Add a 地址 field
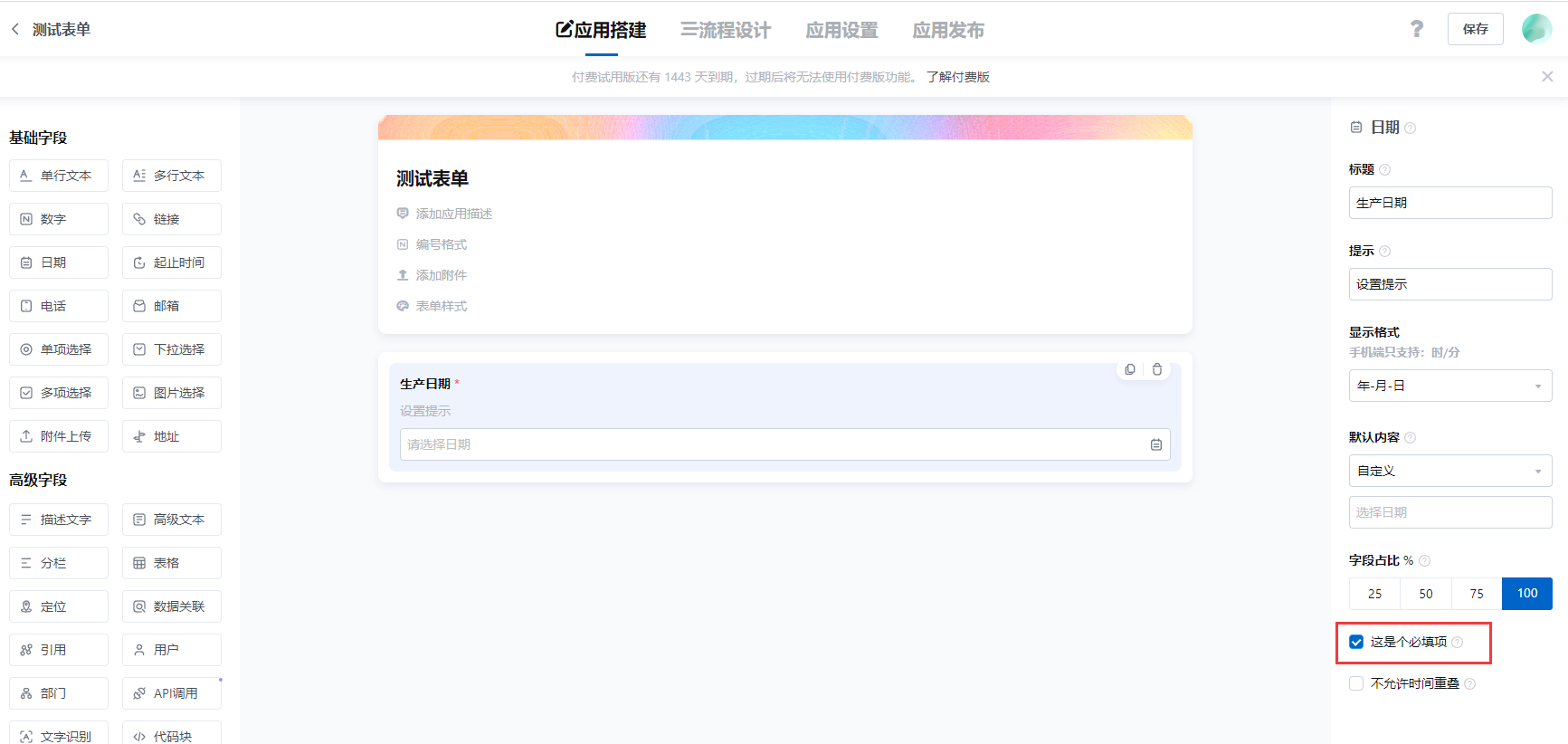Screen dimensions: 1568x744 172,436
